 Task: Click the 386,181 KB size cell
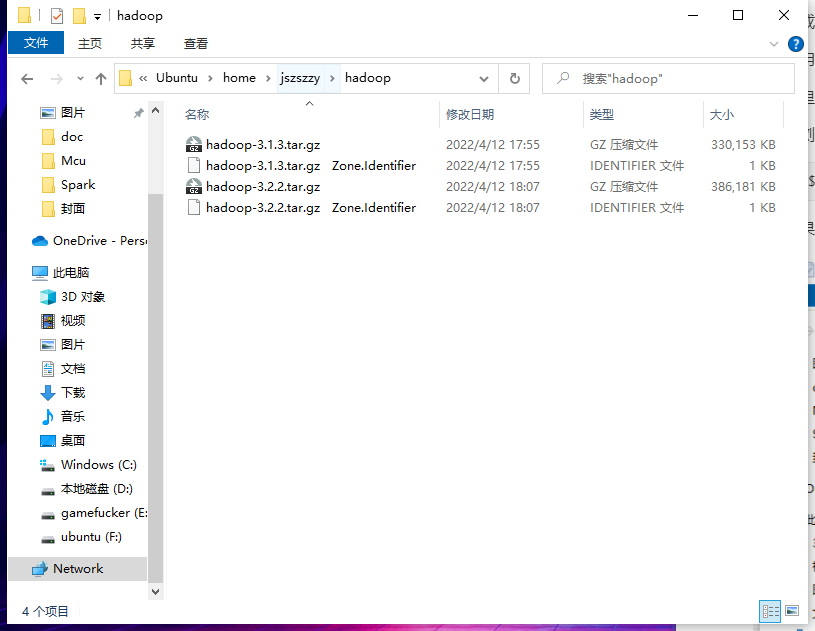pyautogui.click(x=743, y=187)
